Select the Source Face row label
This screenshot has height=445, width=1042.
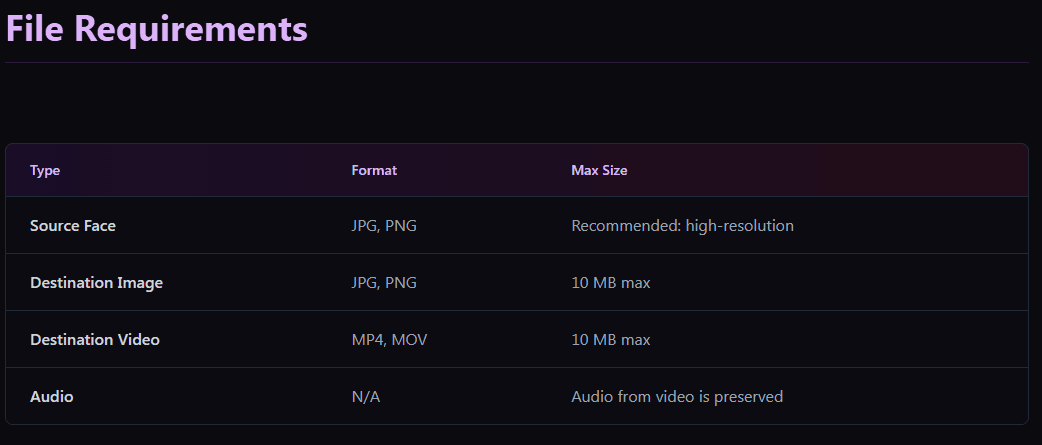(73, 226)
